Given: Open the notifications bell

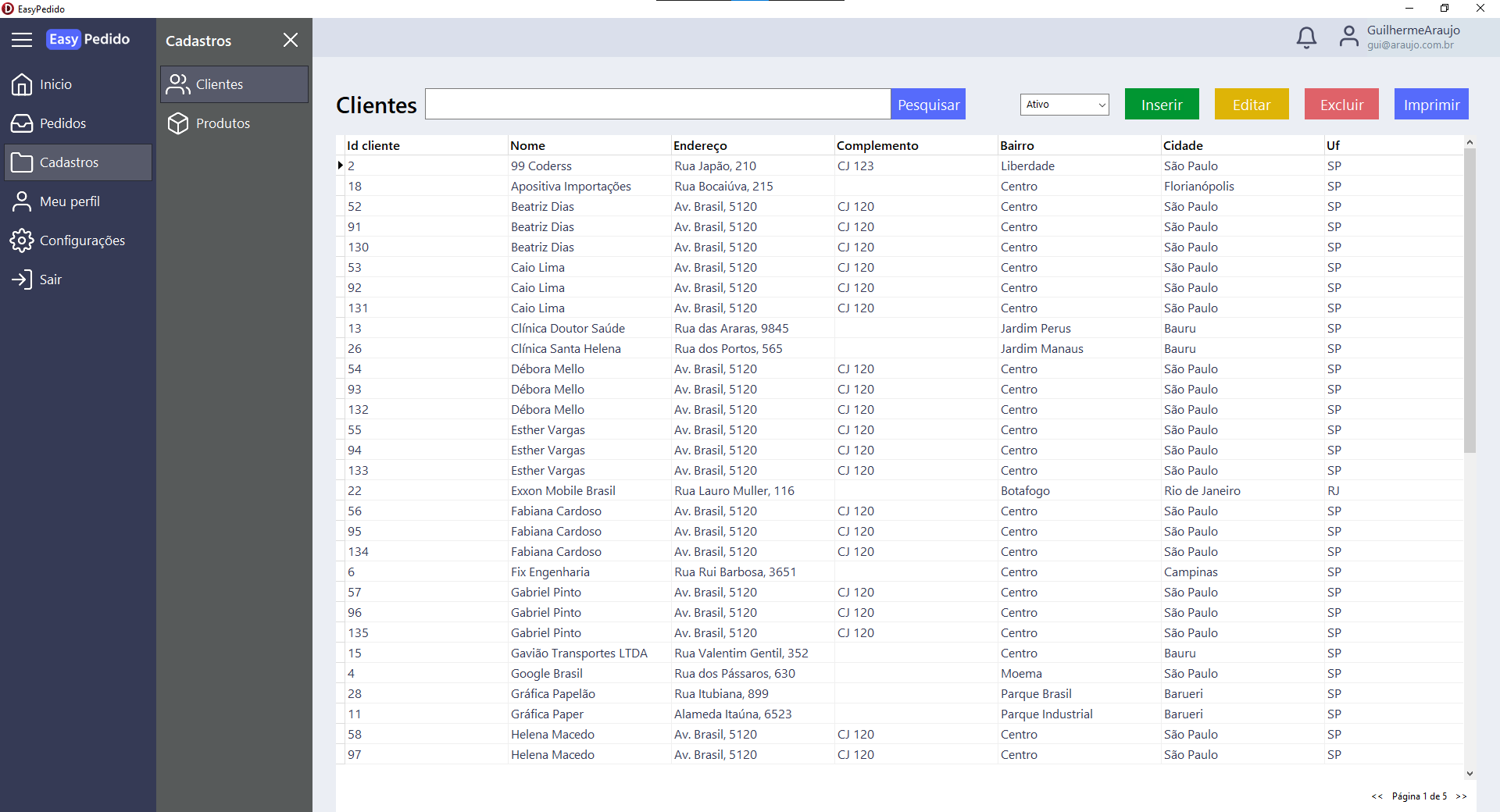Looking at the screenshot, I should point(1306,37).
